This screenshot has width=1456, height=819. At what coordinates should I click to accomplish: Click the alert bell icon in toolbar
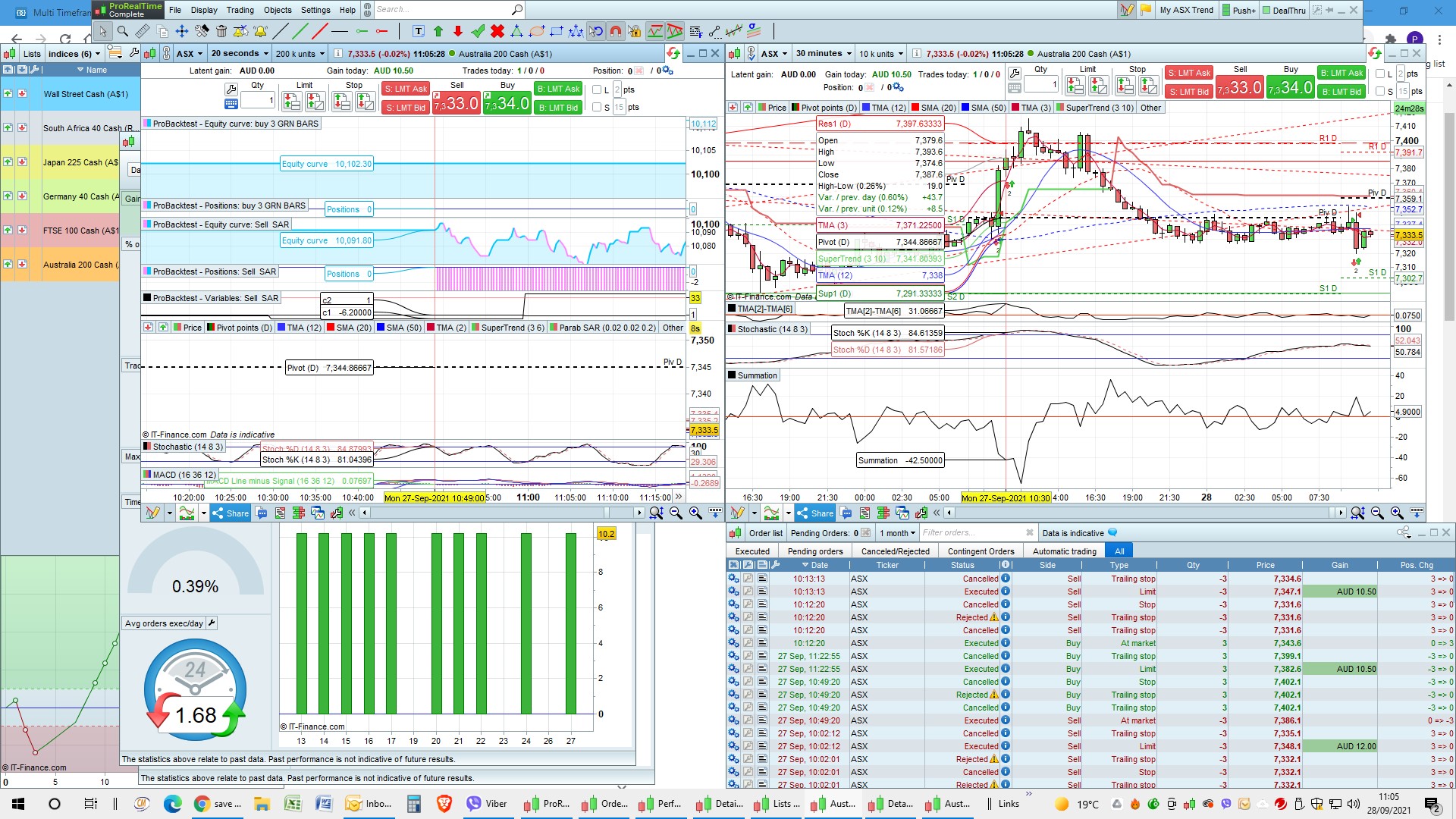260,31
